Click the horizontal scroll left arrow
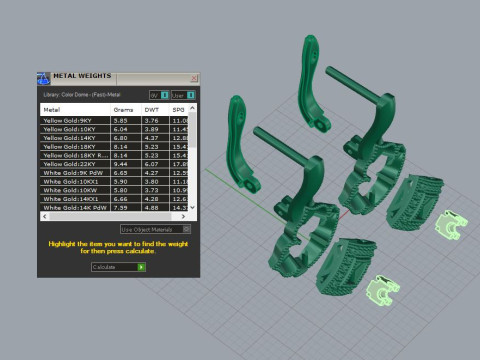Viewport: 480px width, 360px height. point(45,216)
